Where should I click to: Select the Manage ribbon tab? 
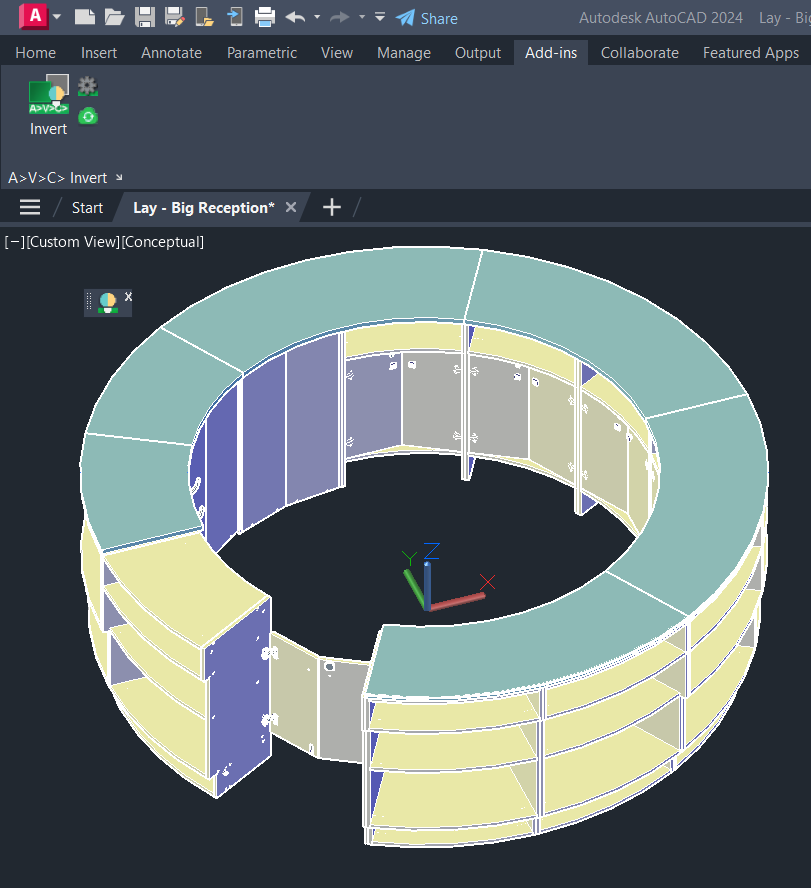pos(404,53)
